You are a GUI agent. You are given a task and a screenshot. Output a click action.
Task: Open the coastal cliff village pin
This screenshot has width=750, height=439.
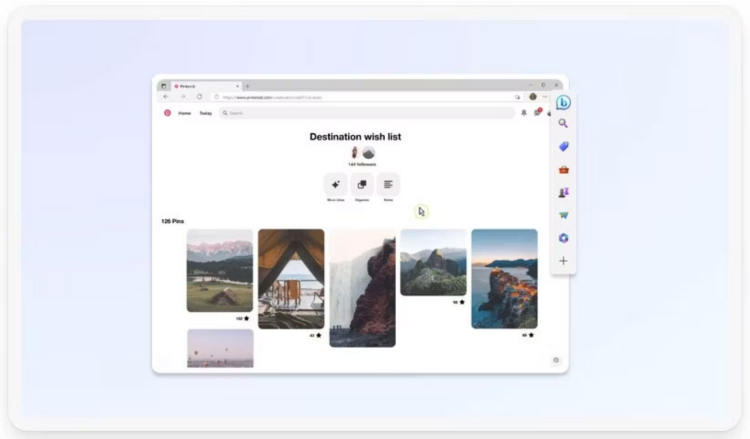(x=505, y=279)
